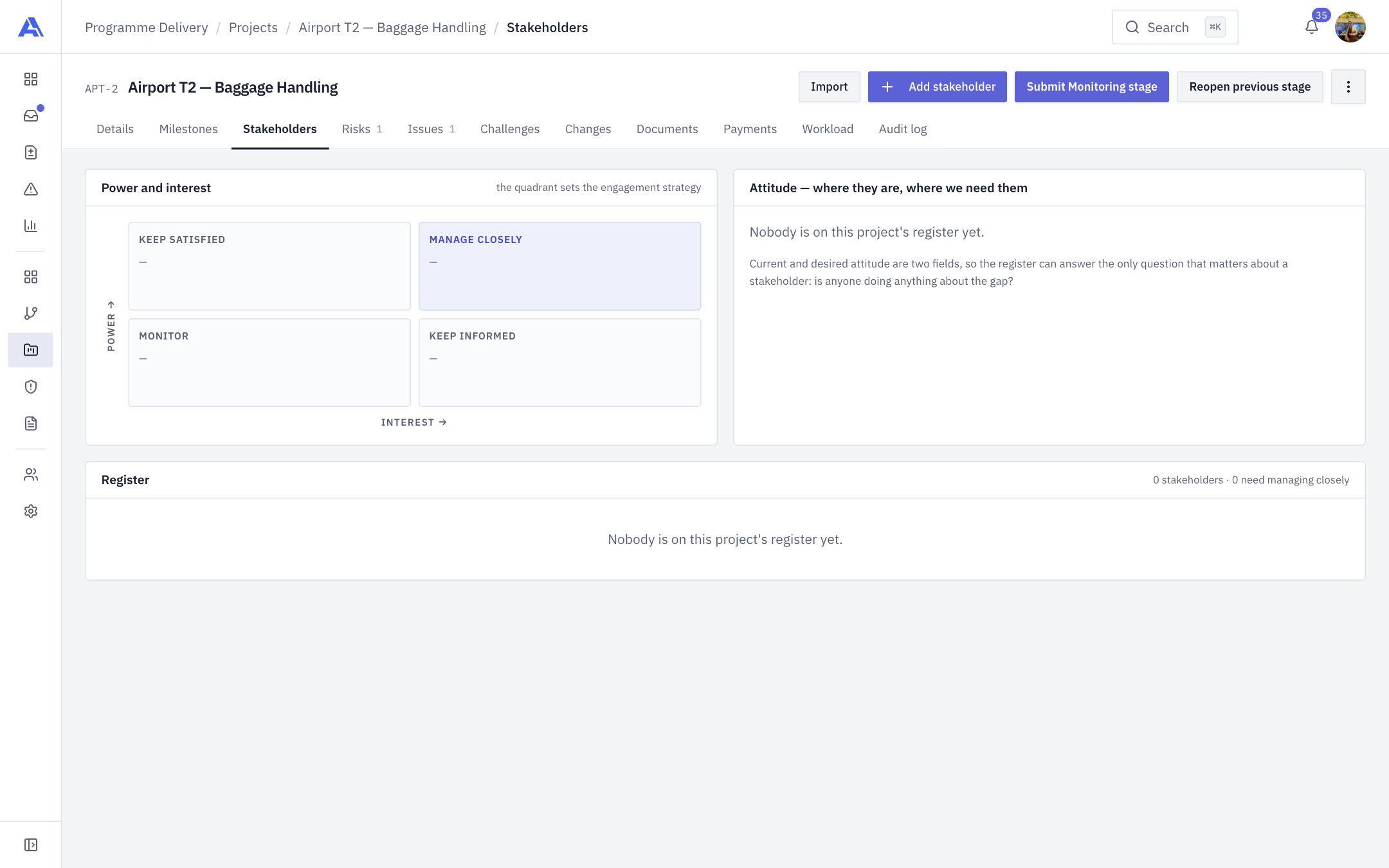Open notifications bell showing 35
The height and width of the screenshot is (868, 1389).
tap(1312, 27)
